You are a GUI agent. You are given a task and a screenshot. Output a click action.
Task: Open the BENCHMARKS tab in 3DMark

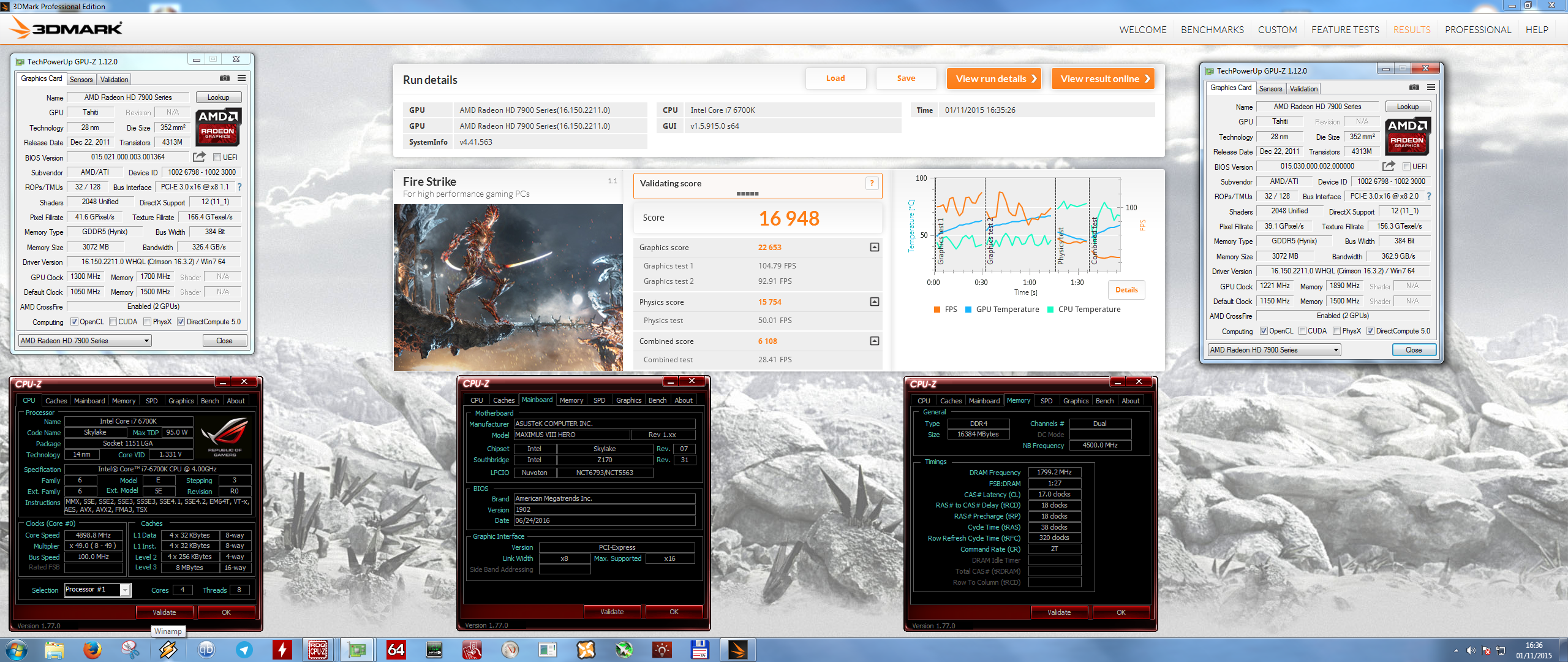[1212, 29]
